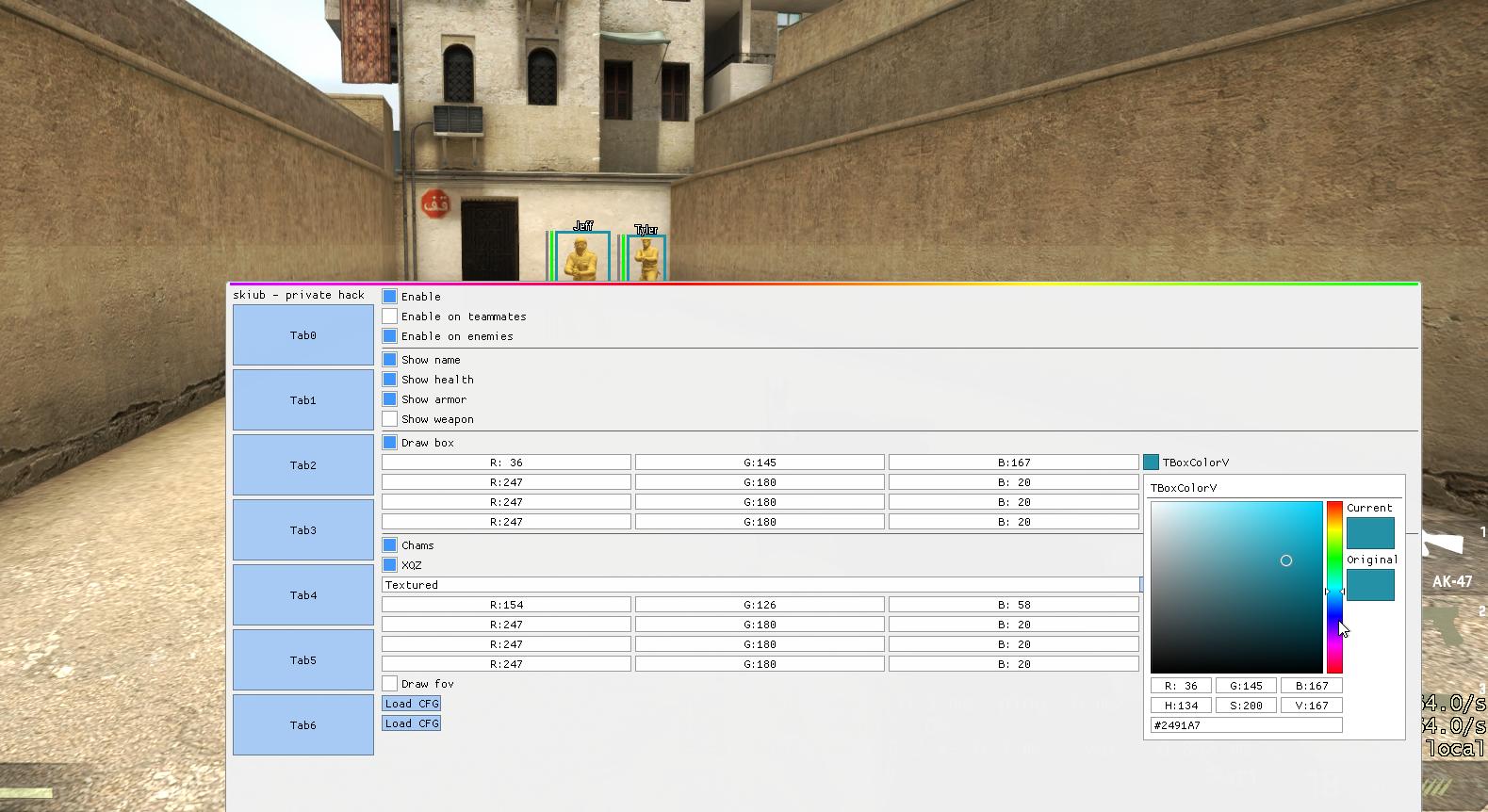Turn on Show weapon option
1488x812 pixels.
tap(390, 419)
